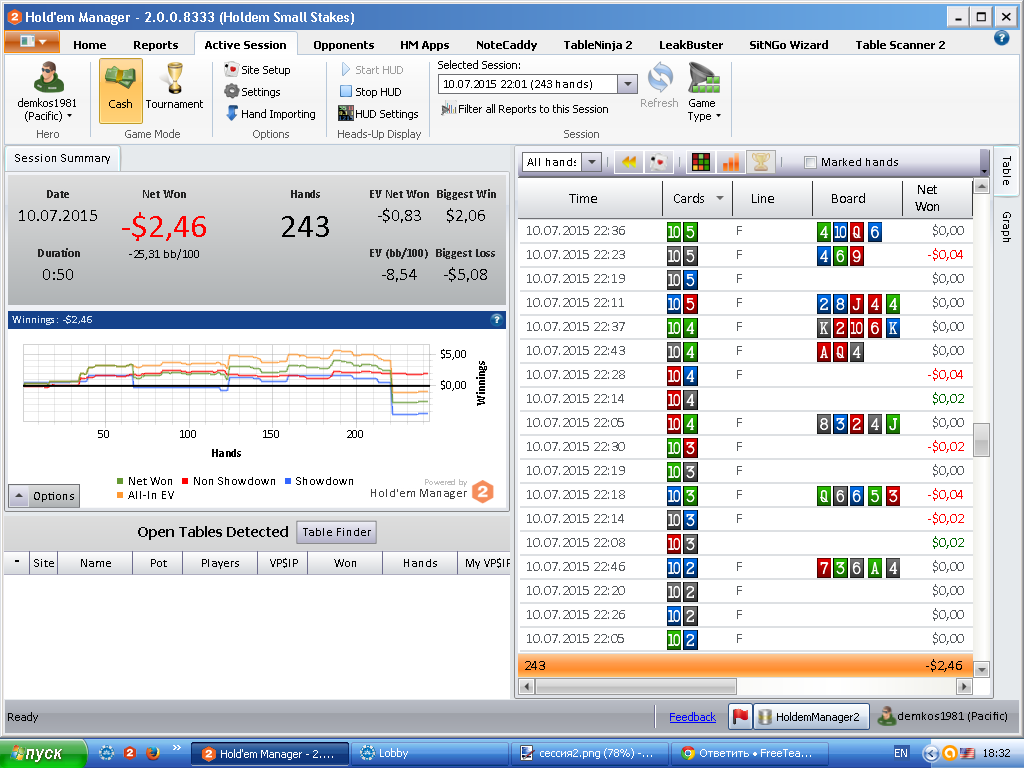The image size is (1024, 768).
Task: Open HUD Settings
Action: pos(378,114)
